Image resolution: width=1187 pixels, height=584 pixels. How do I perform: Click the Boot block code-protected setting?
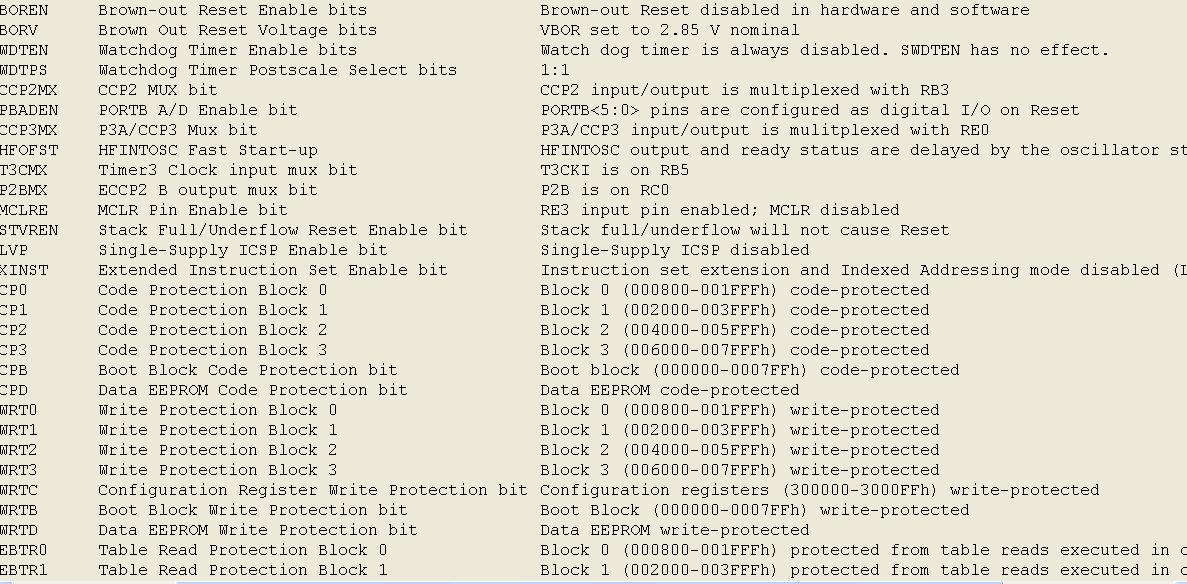point(749,370)
